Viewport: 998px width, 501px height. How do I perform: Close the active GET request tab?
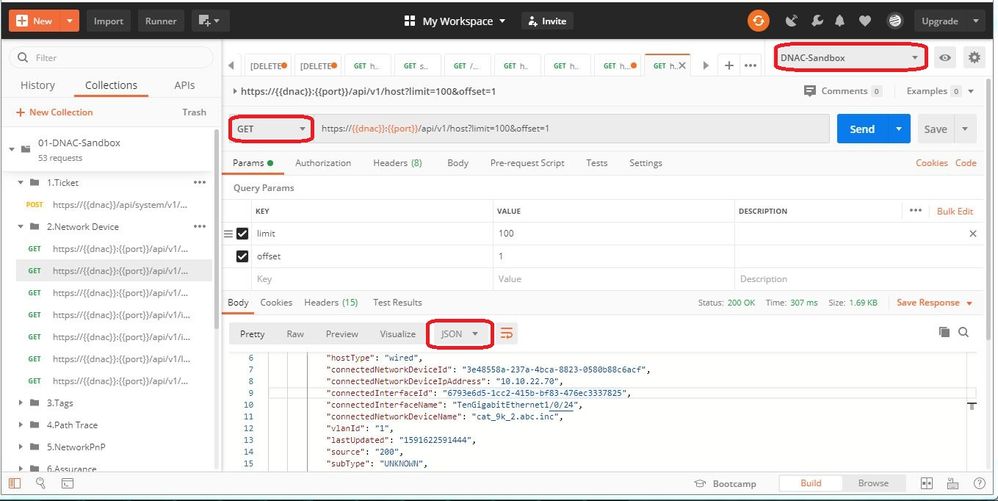click(x=682, y=66)
